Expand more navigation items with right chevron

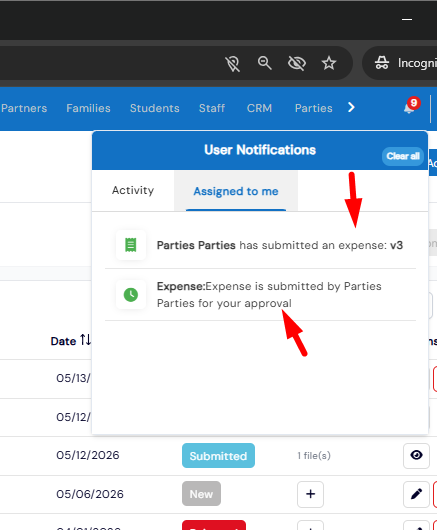(x=351, y=107)
